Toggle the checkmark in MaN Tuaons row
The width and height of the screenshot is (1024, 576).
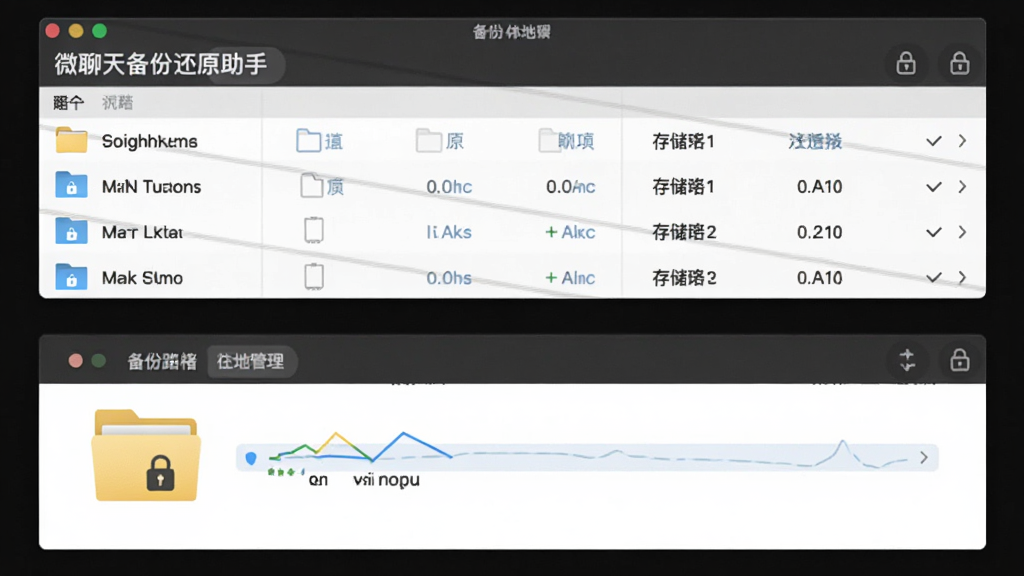click(934, 187)
